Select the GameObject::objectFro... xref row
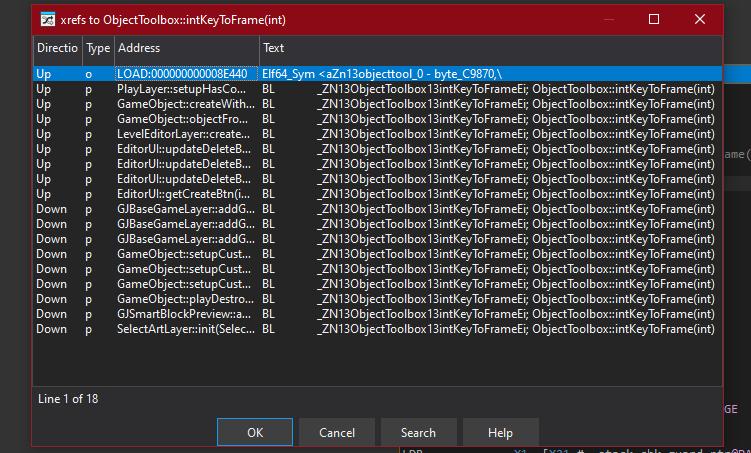 pos(378,119)
